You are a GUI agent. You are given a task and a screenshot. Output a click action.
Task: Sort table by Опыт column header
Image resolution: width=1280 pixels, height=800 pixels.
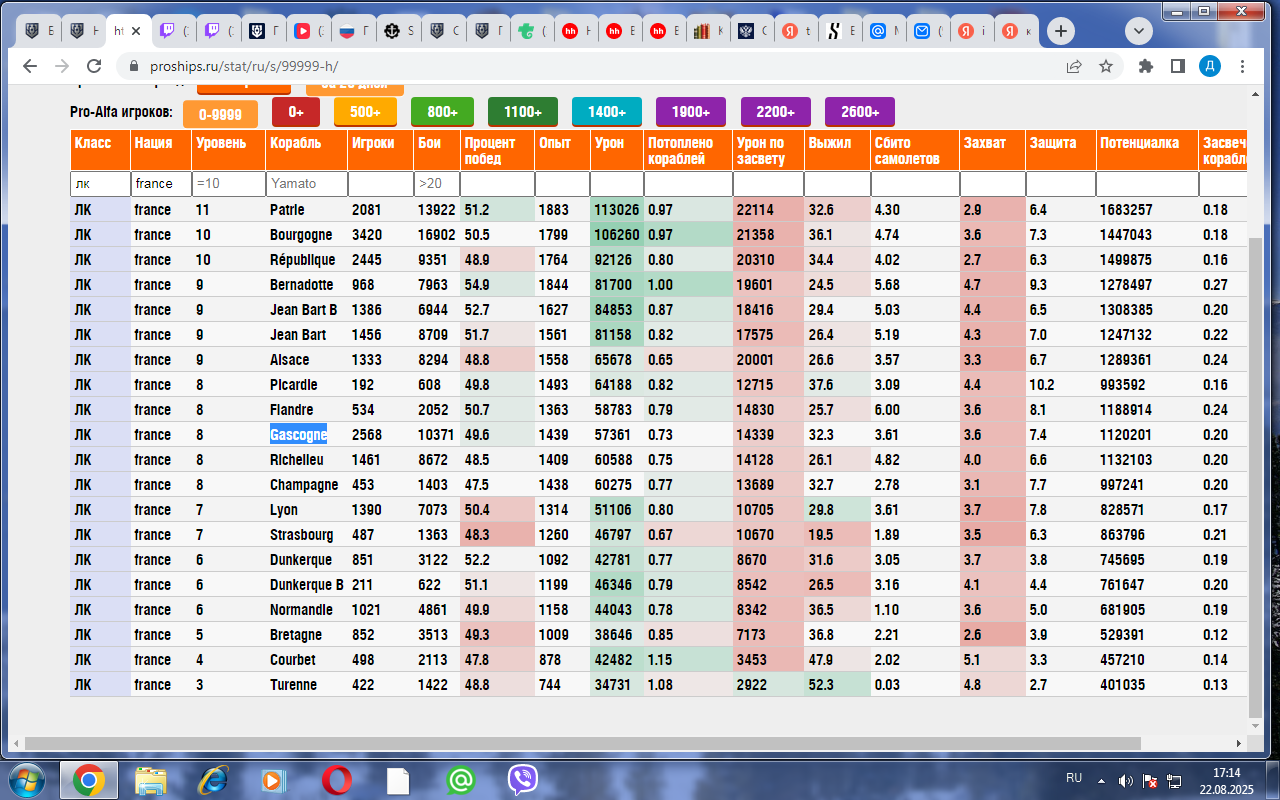pos(562,150)
